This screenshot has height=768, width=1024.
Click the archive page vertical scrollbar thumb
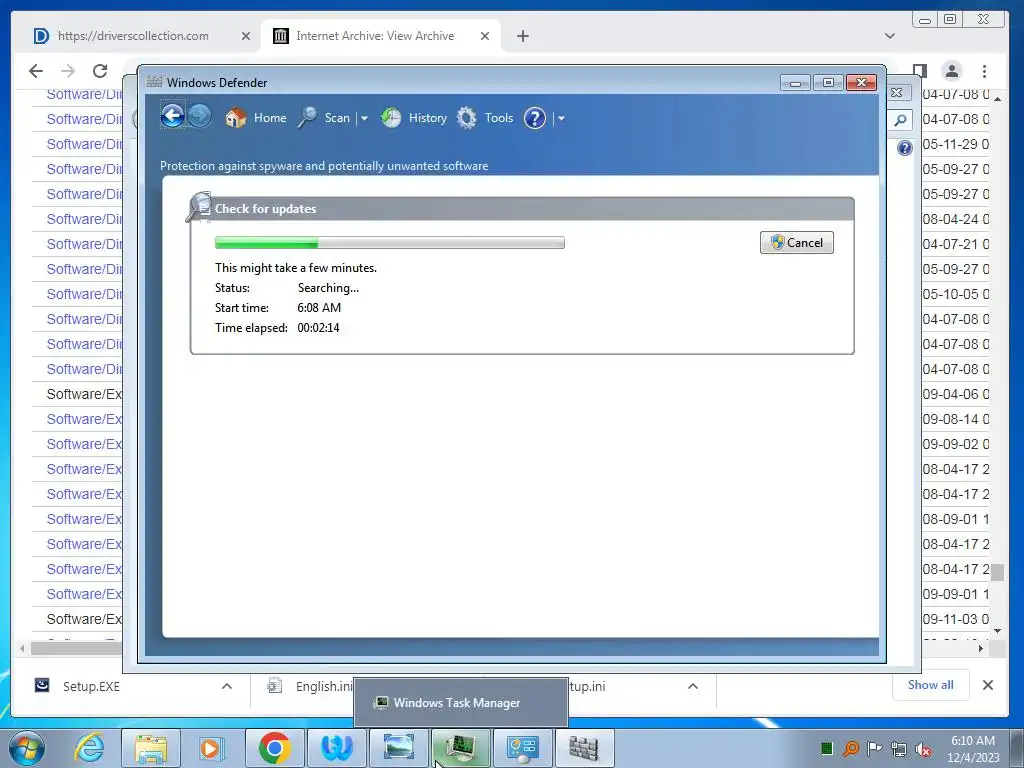click(x=997, y=573)
